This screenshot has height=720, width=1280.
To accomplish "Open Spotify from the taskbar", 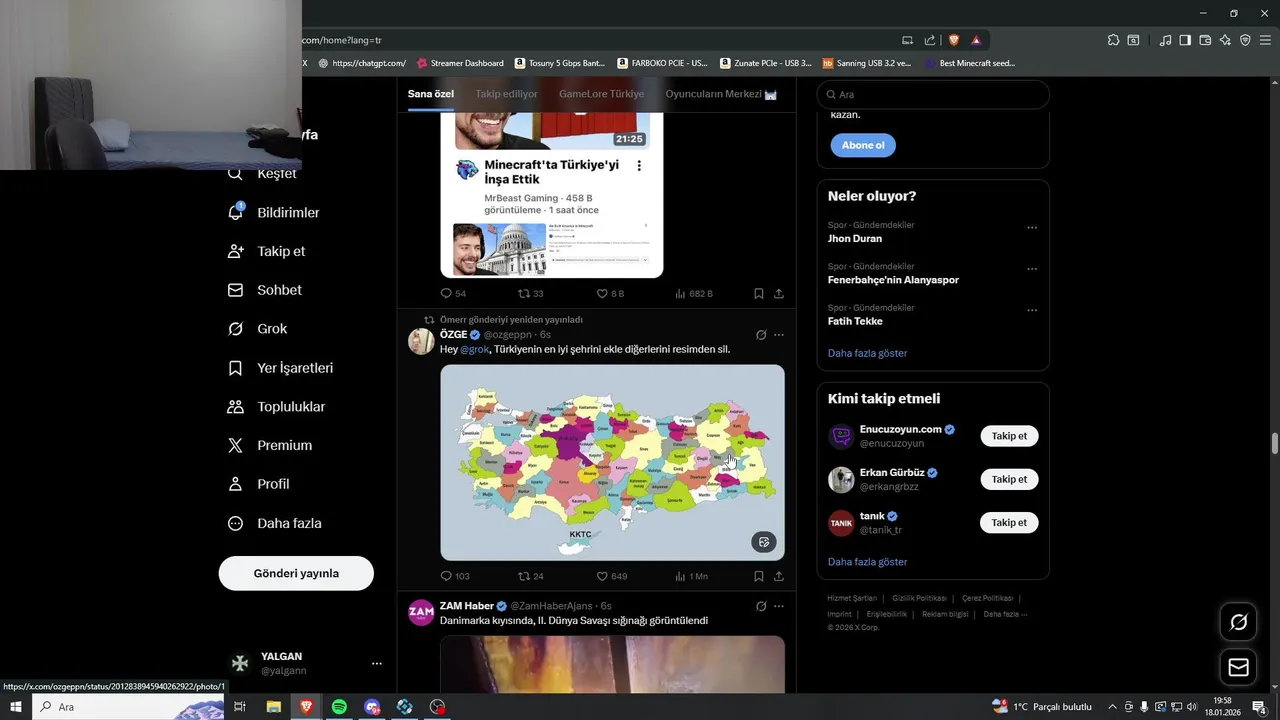I will point(339,707).
